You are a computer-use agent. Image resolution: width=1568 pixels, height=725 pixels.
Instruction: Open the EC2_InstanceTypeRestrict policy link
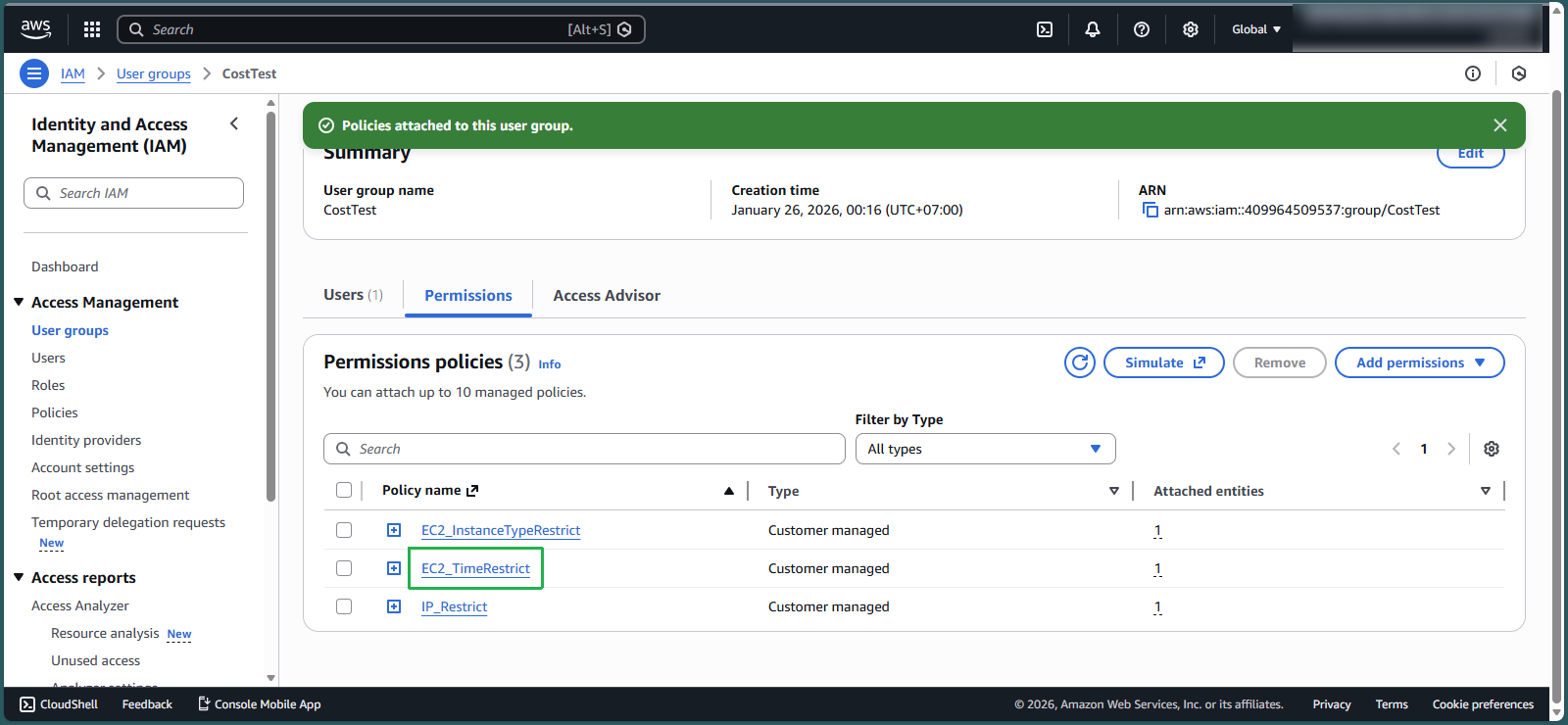pyautogui.click(x=501, y=530)
